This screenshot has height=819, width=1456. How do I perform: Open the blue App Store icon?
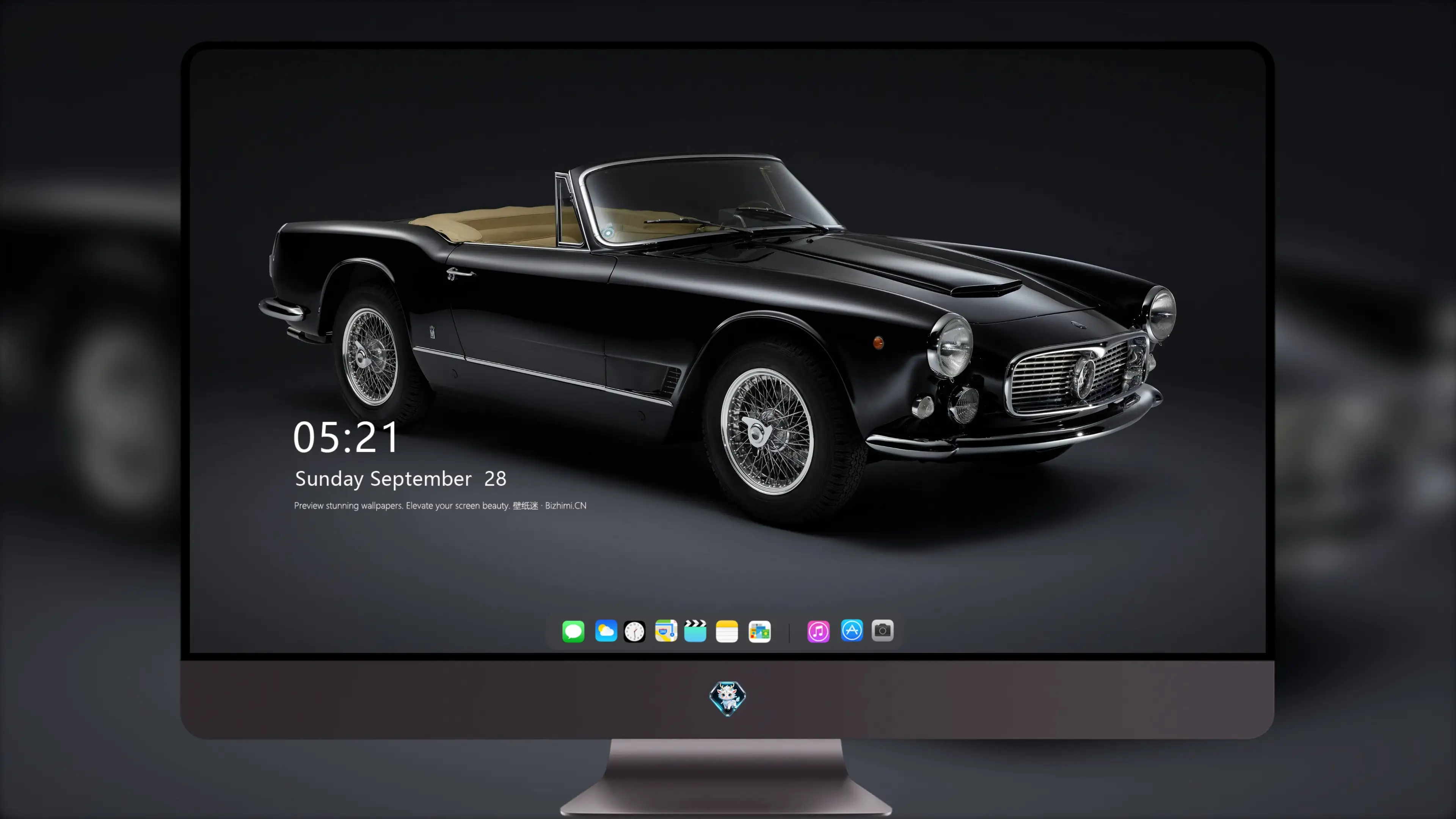852,630
